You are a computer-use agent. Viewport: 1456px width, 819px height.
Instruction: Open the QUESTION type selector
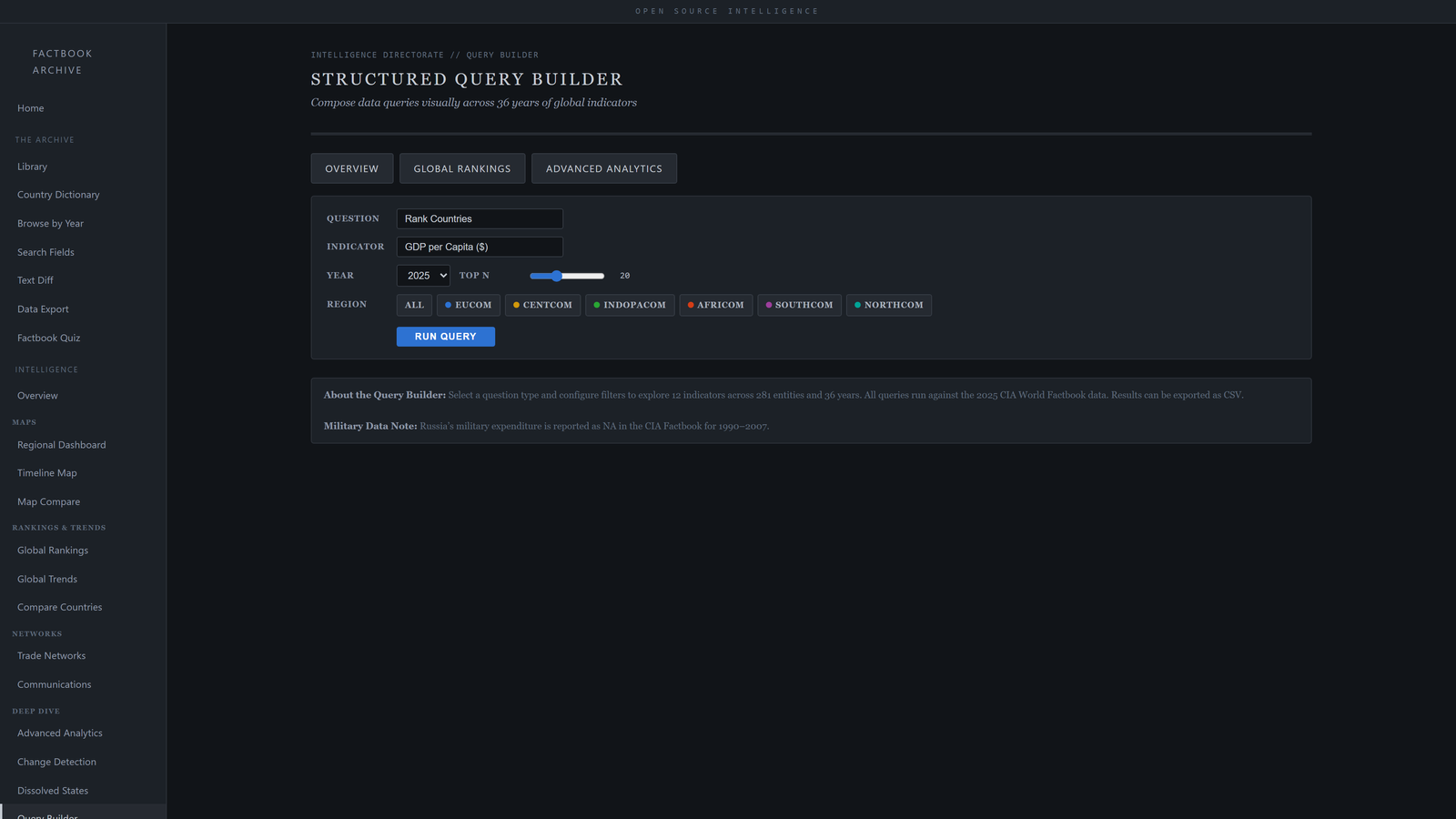point(479,218)
